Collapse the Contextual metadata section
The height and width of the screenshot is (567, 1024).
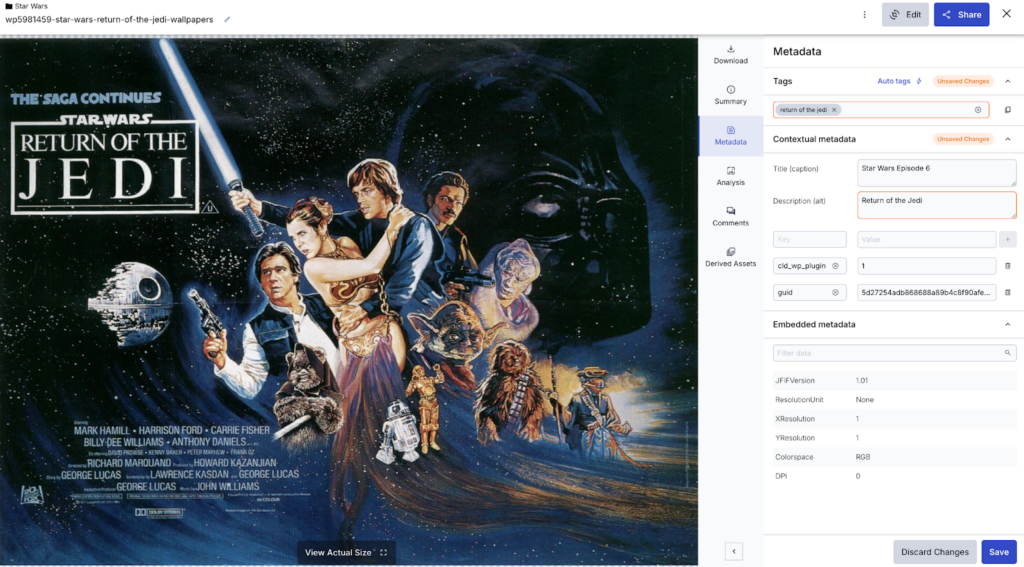click(x=1007, y=139)
